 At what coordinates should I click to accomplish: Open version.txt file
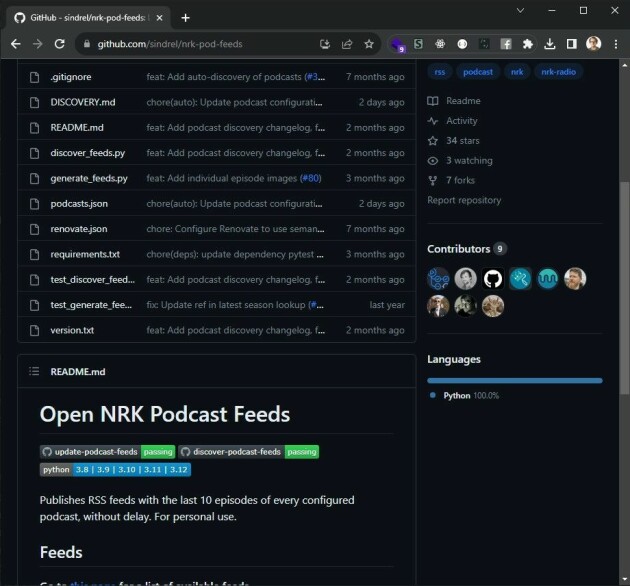[x=72, y=330]
